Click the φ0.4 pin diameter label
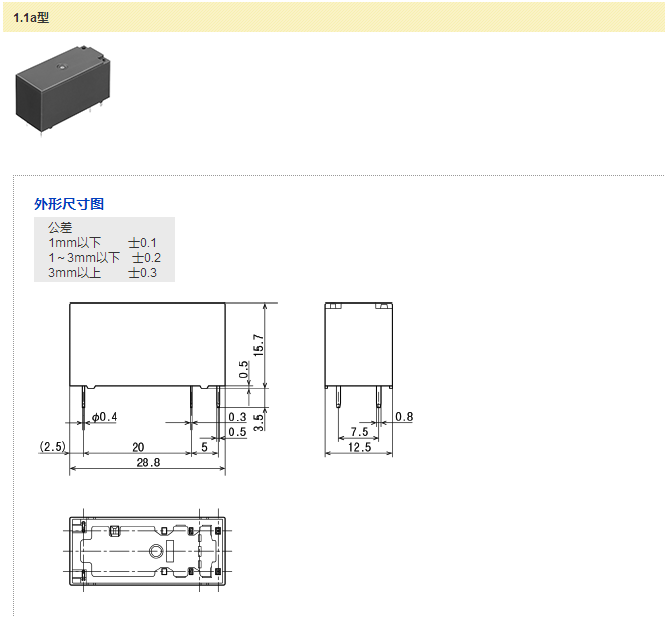Screen dimensions: 665x617 click(x=104, y=417)
